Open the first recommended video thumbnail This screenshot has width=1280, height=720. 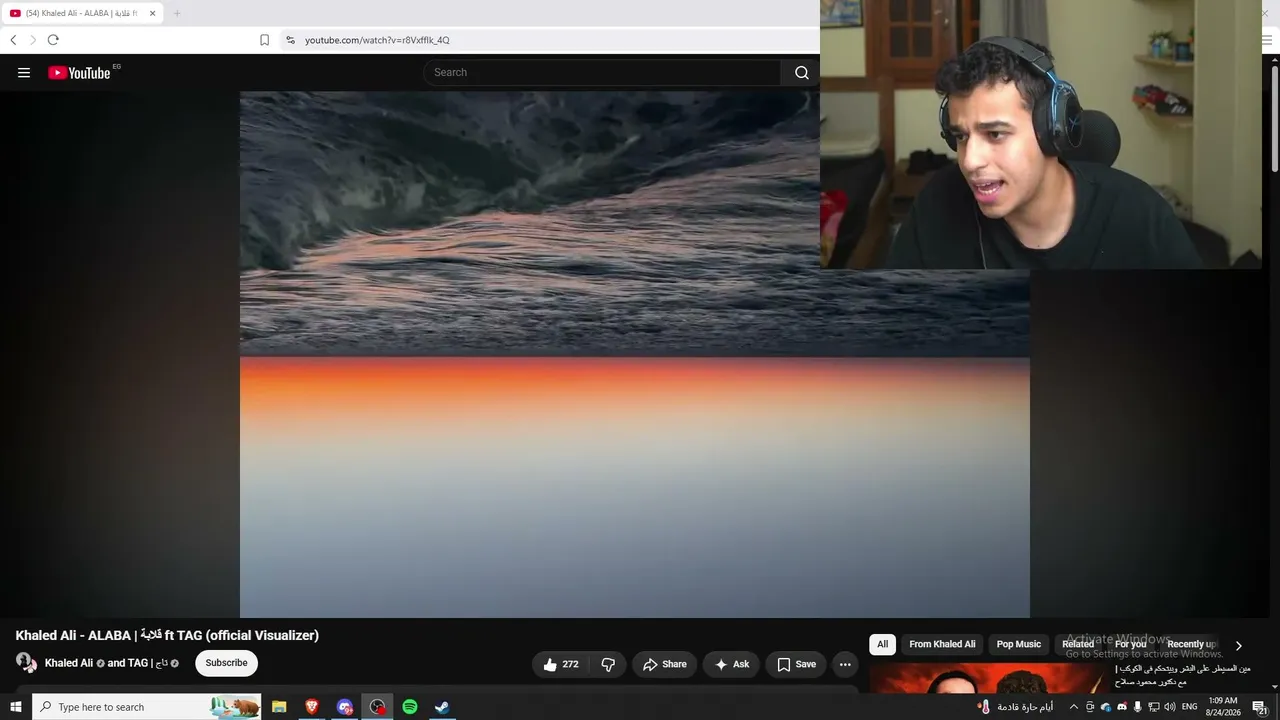pos(987,677)
